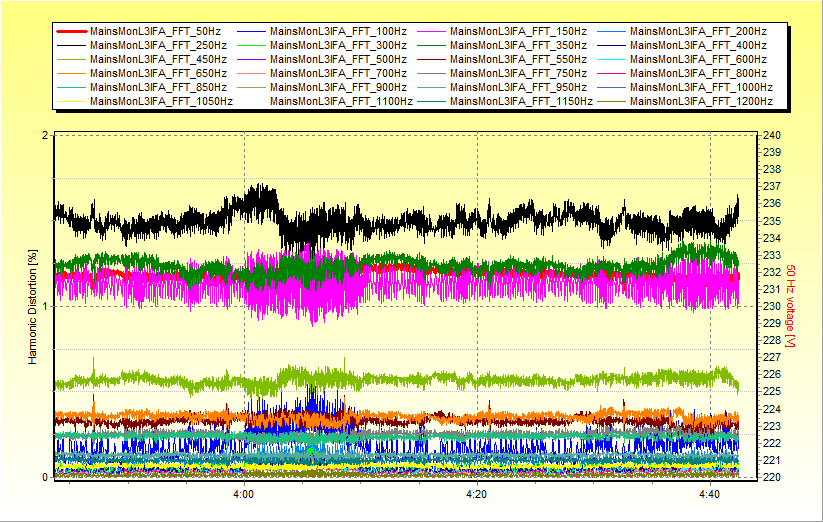Click the 2 tick on distortion axis
Image resolution: width=823 pixels, height=522 pixels.
(45, 136)
